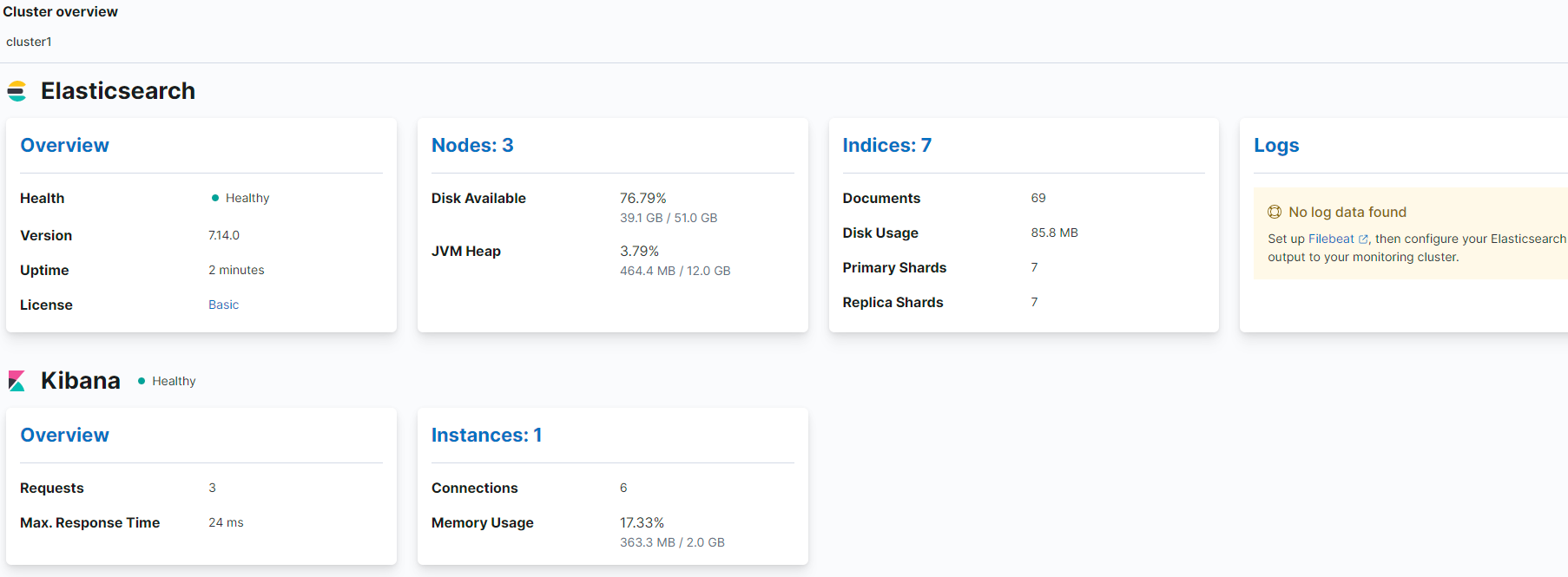This screenshot has height=577, width=1568.
Task: Click the version value 7.14.0
Action: (224, 235)
